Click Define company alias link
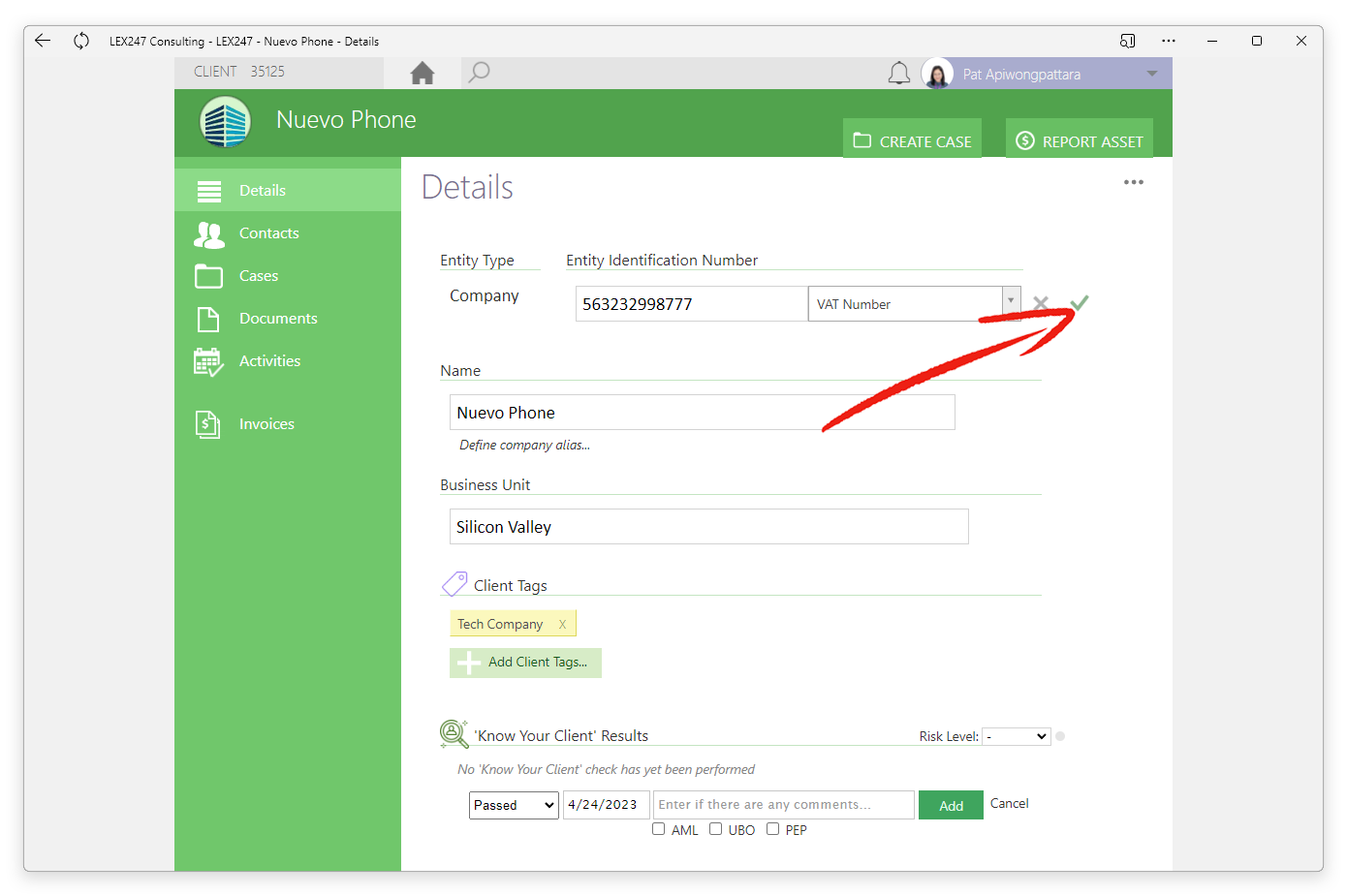The width and height of the screenshot is (1347, 896). click(x=524, y=446)
